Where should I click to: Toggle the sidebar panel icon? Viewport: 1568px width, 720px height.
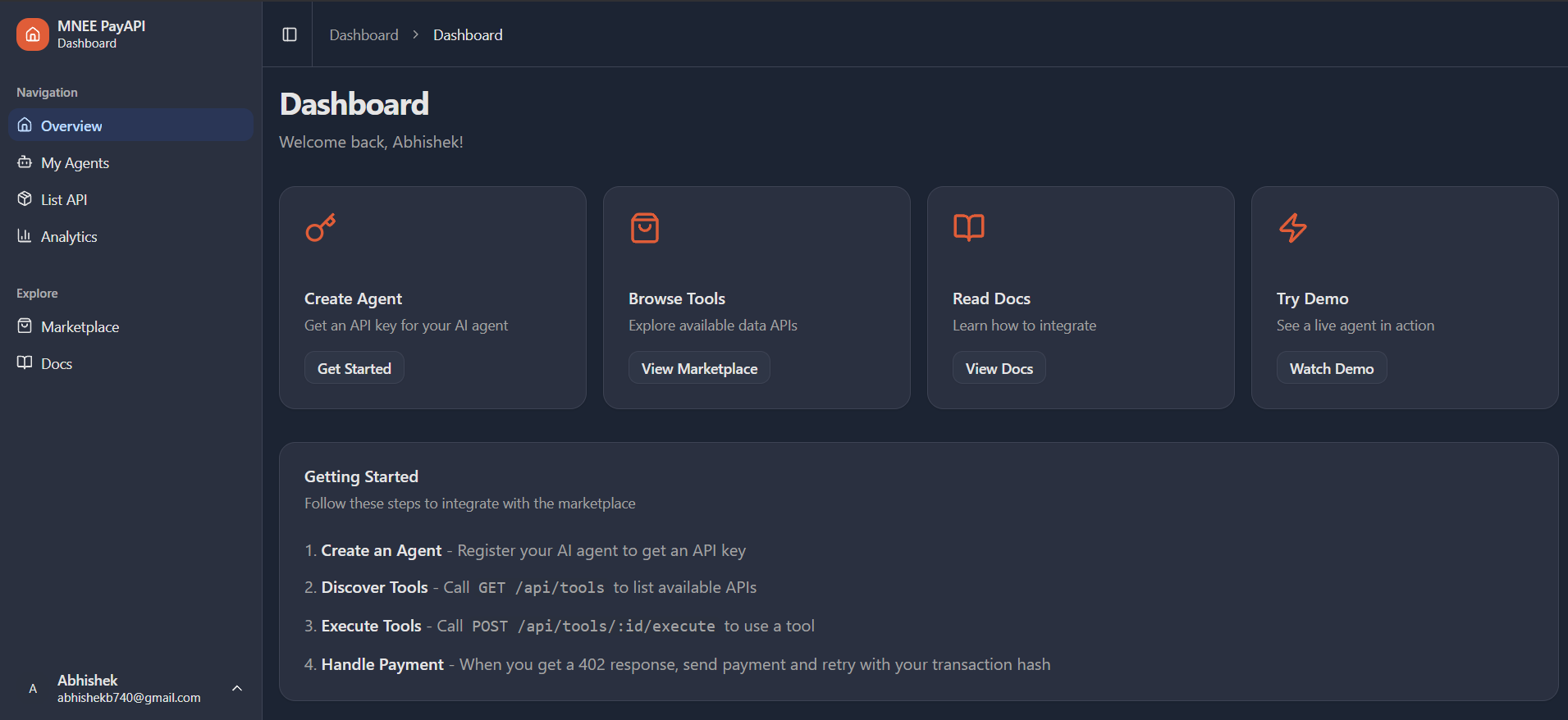pyautogui.click(x=290, y=34)
